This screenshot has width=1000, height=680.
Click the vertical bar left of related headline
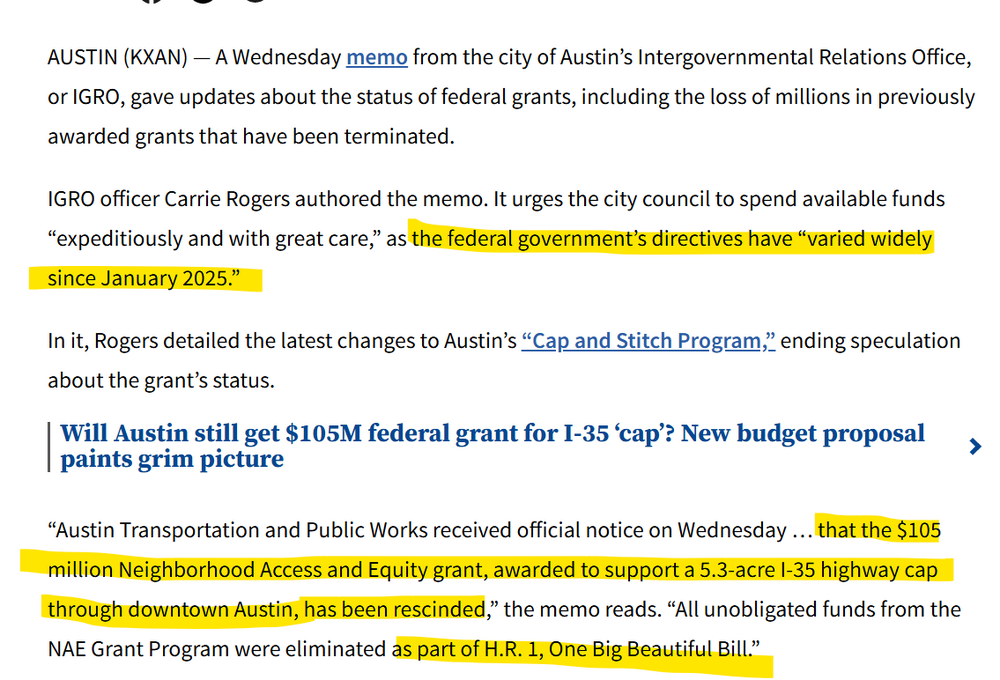click(50, 447)
